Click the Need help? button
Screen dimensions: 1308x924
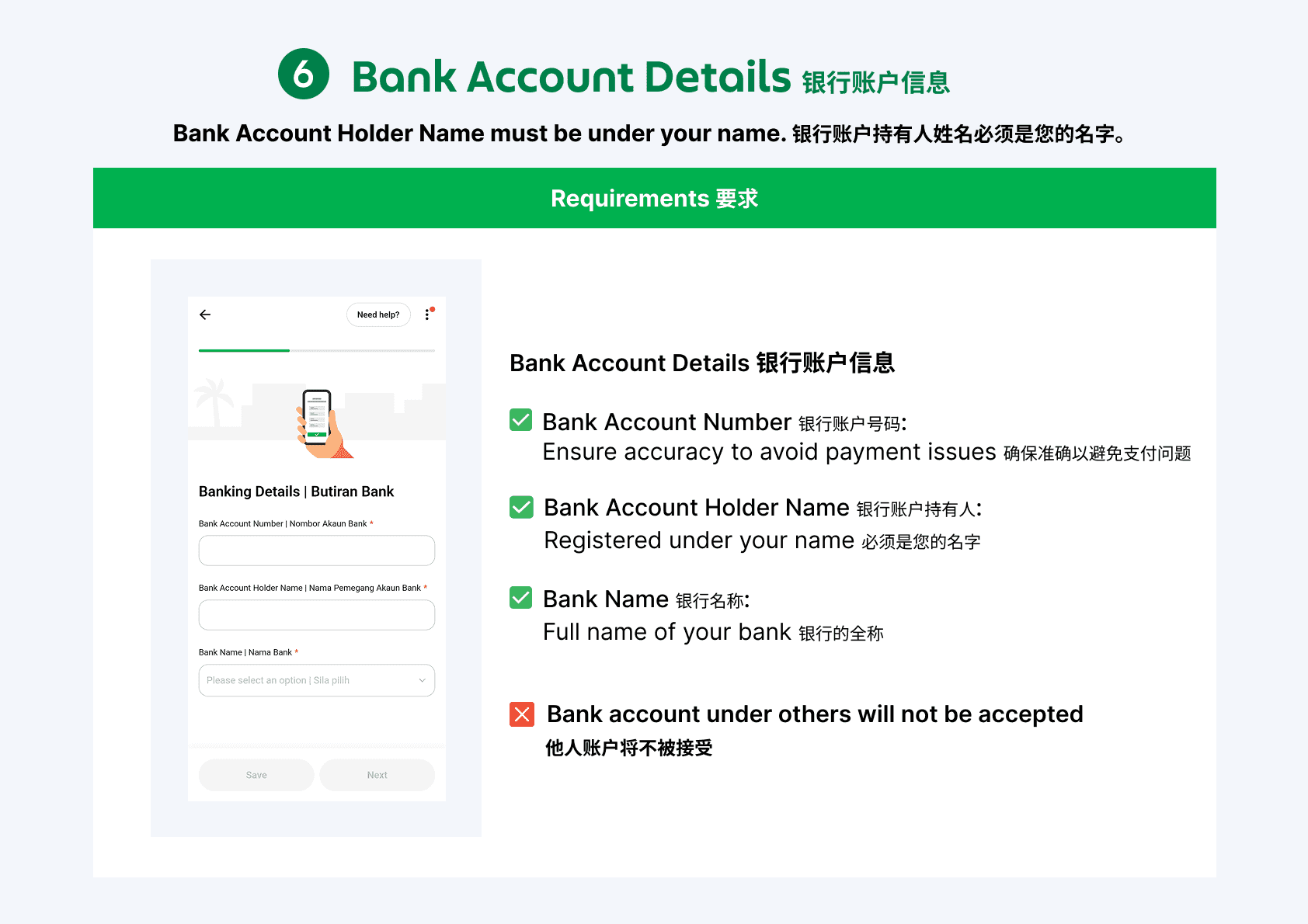378,314
